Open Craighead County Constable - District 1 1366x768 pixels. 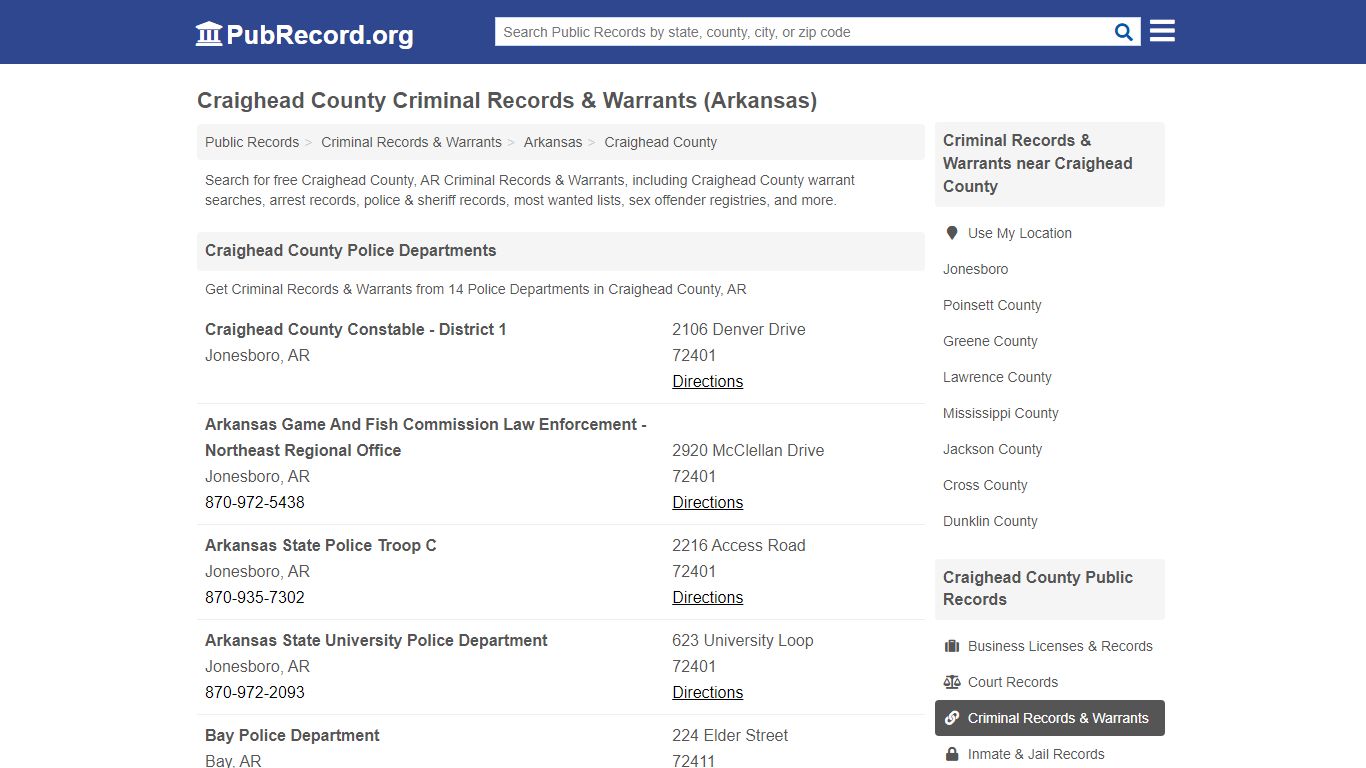point(356,329)
